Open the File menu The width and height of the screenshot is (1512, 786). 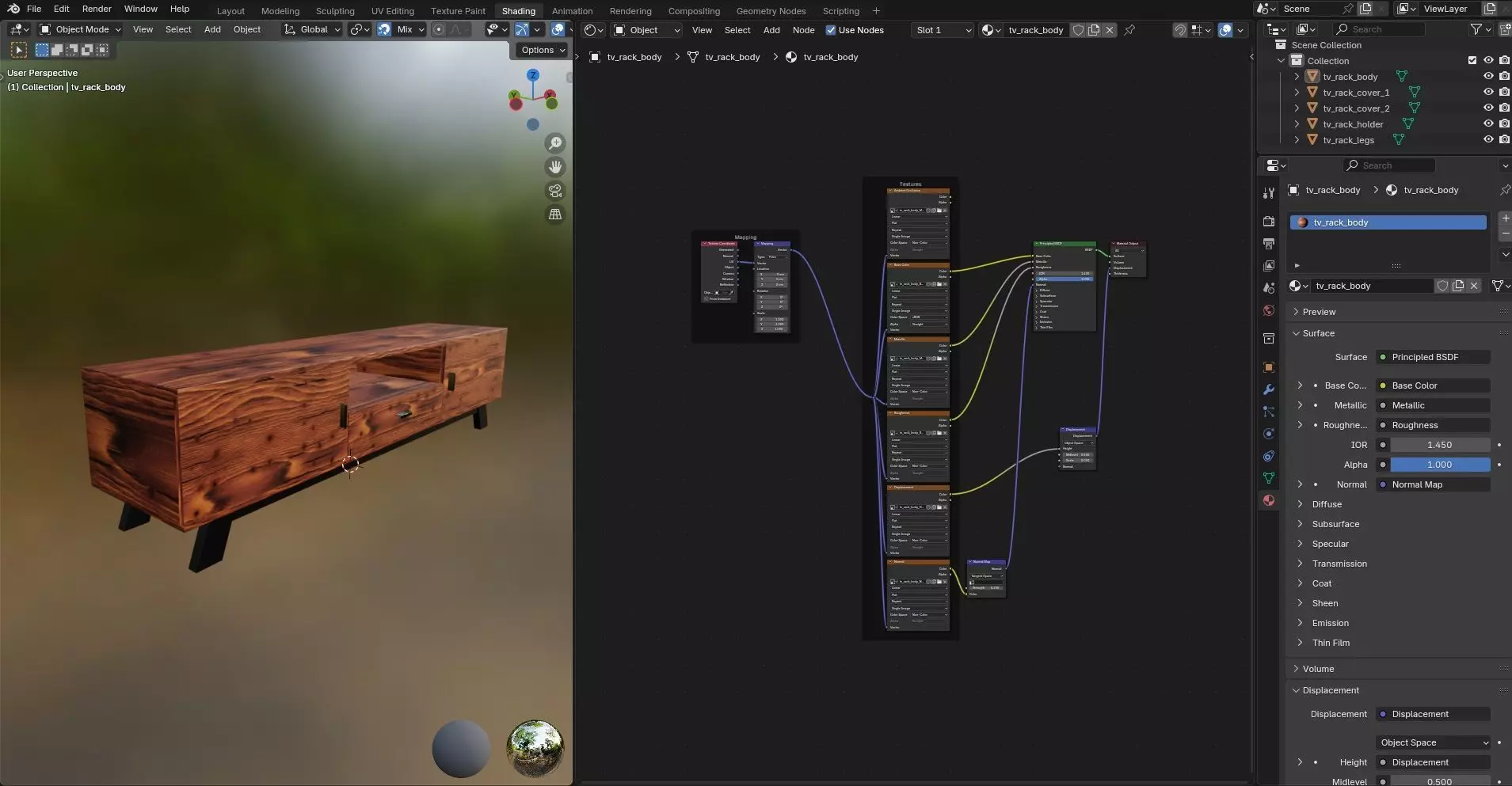point(34,9)
